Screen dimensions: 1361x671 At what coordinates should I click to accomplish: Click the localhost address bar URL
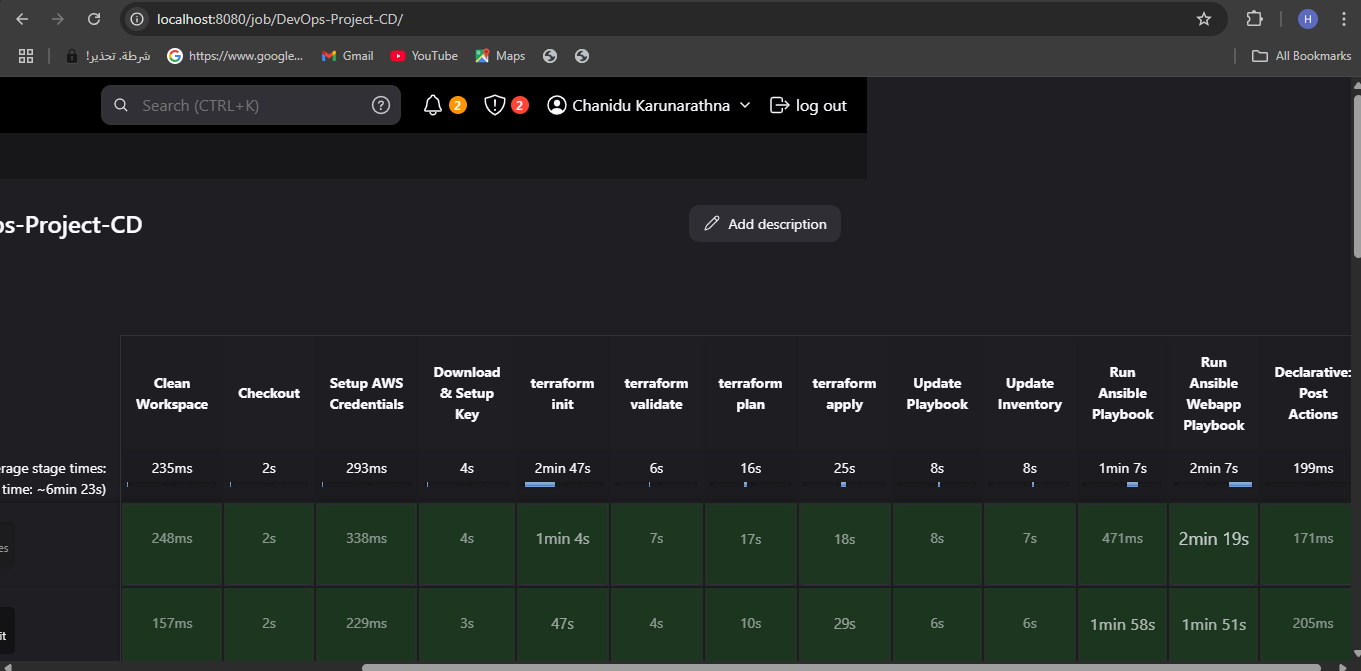(280, 19)
